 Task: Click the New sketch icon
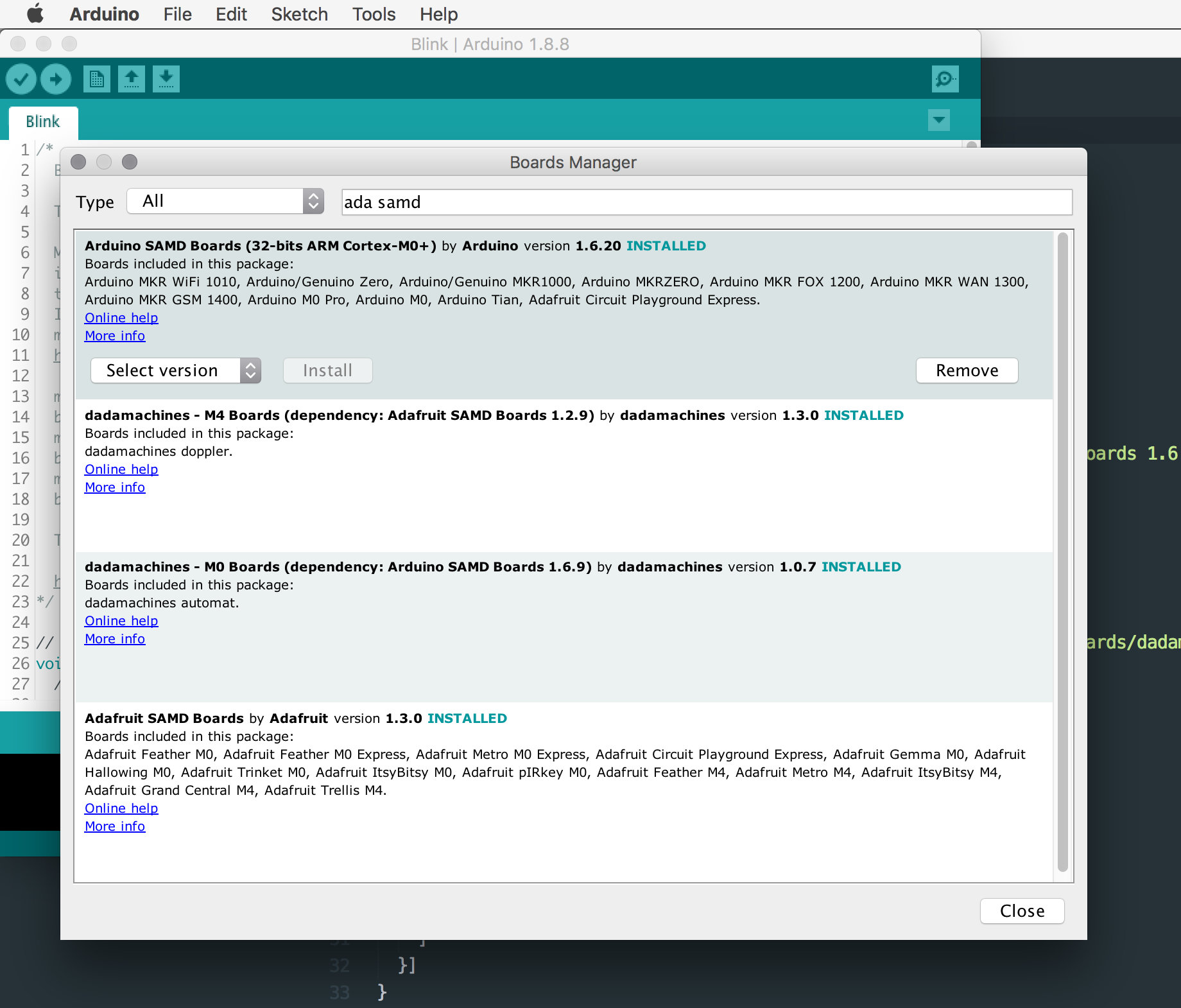97,79
